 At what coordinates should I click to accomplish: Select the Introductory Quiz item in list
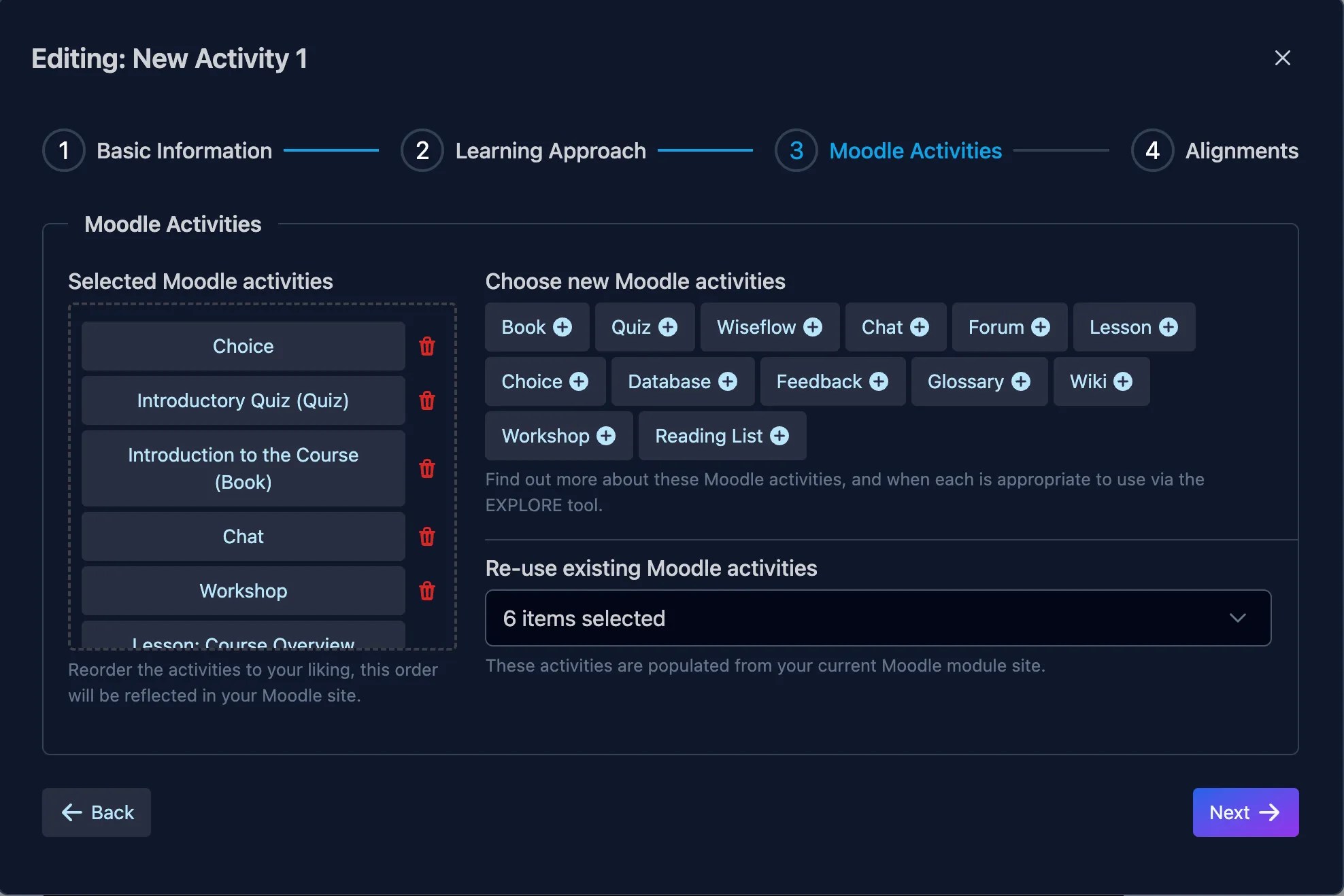tap(243, 400)
